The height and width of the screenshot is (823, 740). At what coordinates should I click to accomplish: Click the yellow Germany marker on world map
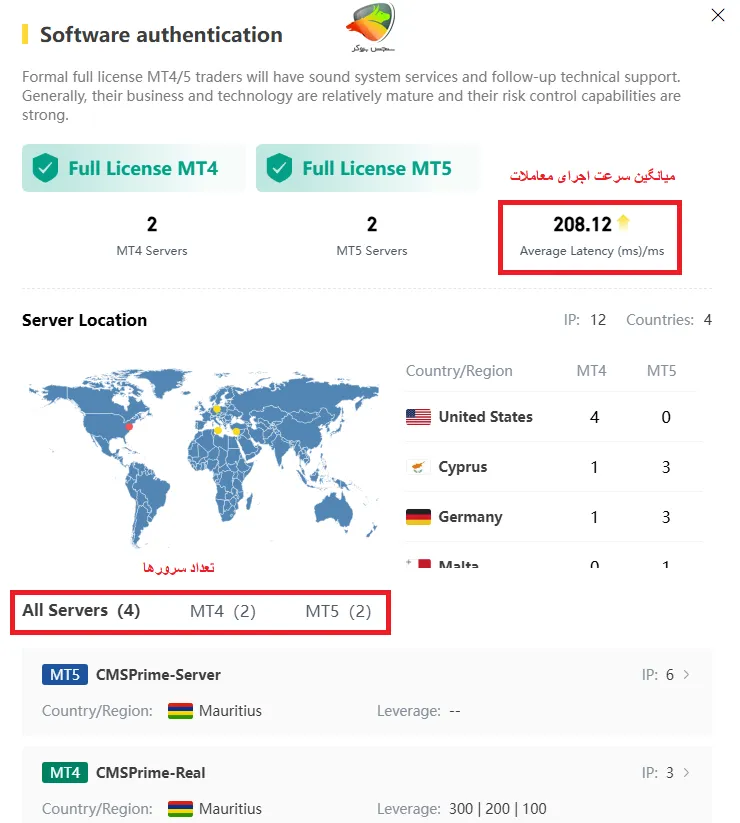pos(216,409)
